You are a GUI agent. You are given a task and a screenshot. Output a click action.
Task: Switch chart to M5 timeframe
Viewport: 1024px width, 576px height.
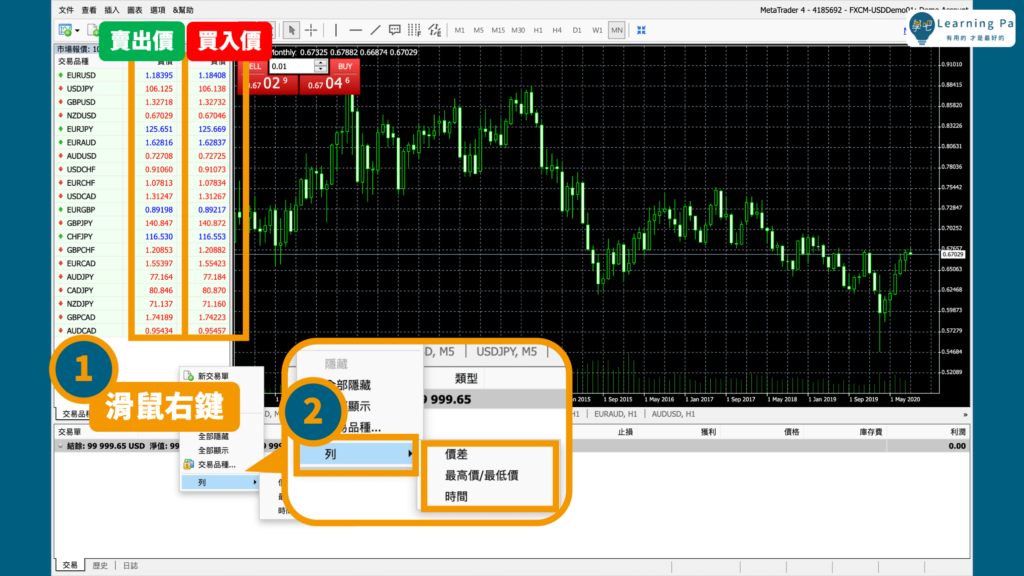click(x=479, y=30)
